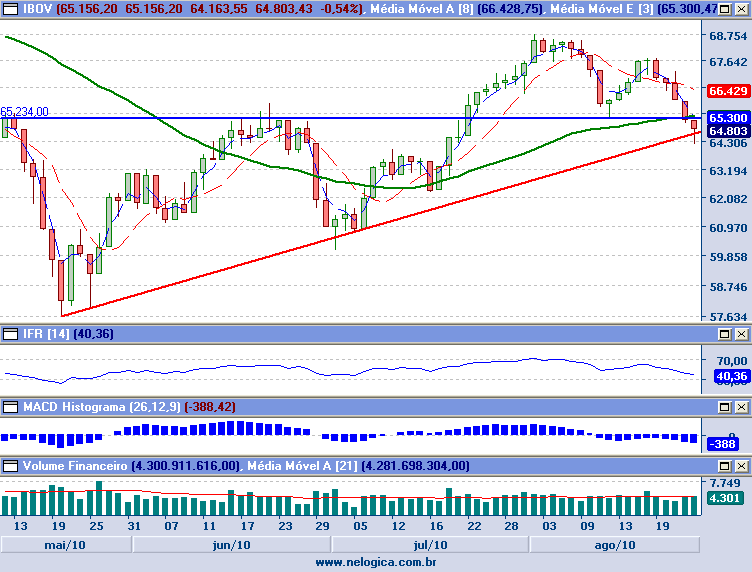Select the mai/10 month on the timeline

click(x=65, y=545)
